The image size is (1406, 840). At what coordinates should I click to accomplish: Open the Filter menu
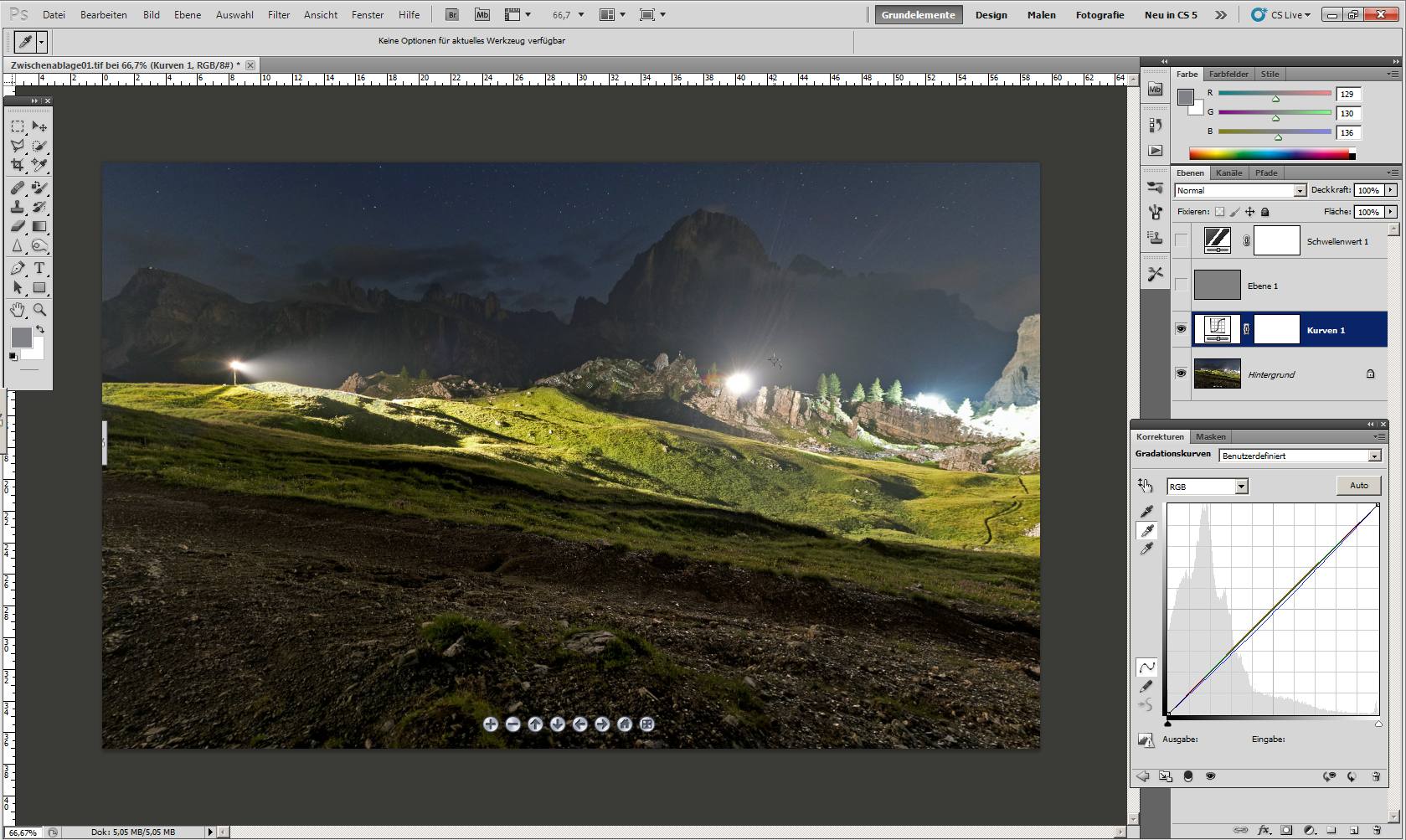point(279,15)
